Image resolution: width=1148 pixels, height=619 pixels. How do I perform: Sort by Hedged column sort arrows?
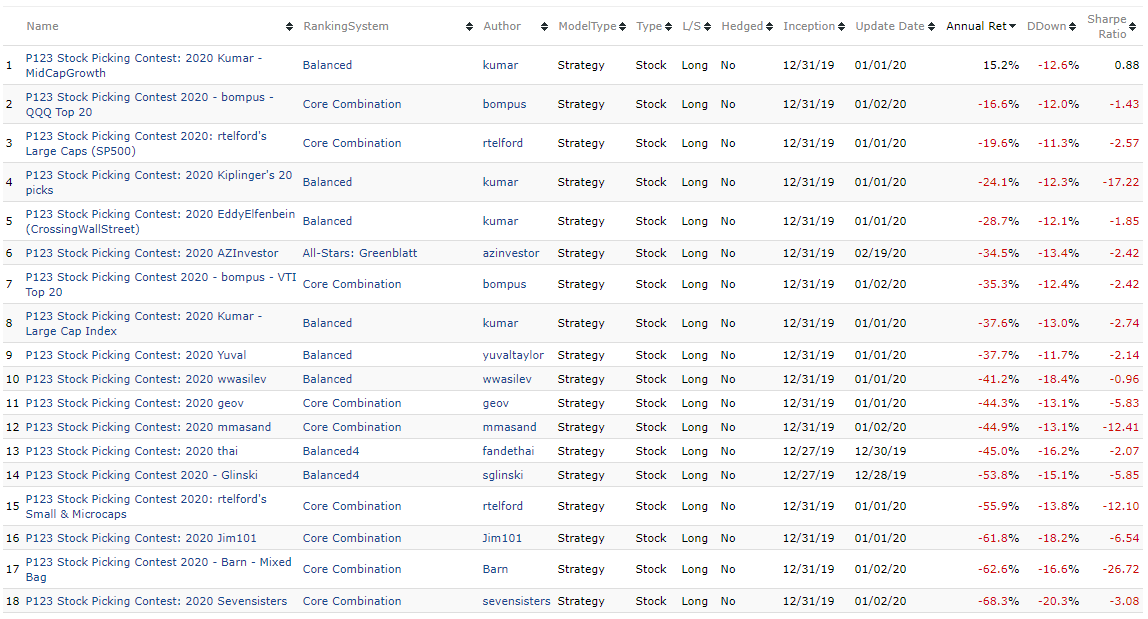tap(769, 26)
